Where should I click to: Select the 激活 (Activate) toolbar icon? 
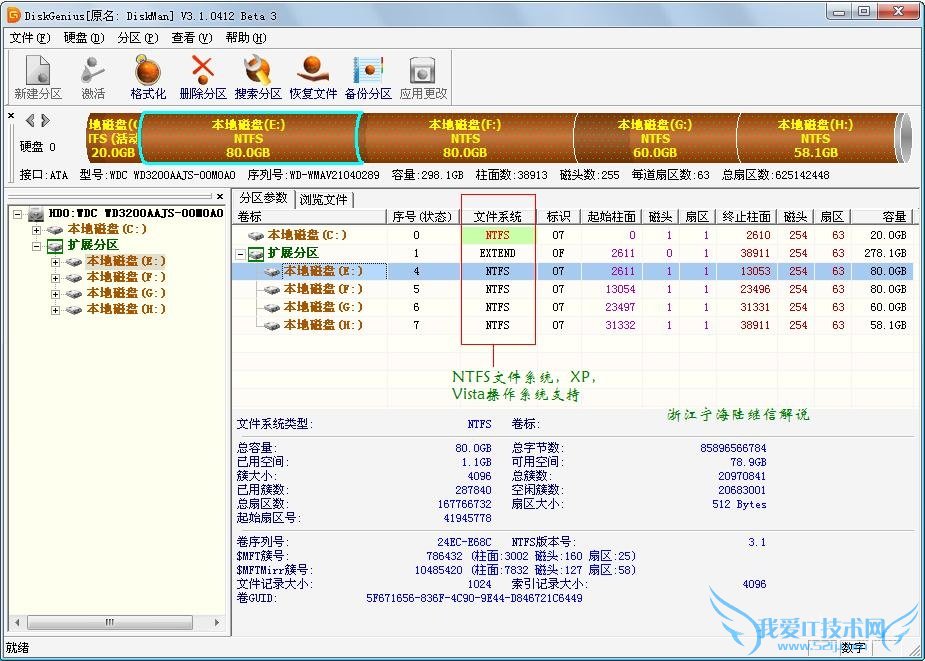(x=92, y=77)
